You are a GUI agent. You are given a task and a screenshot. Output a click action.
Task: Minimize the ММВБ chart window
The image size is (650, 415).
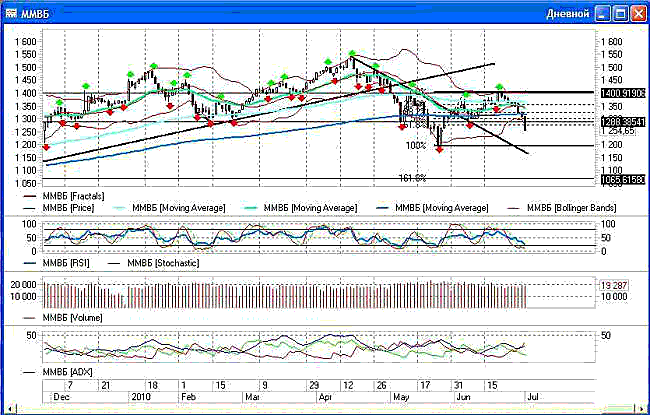pyautogui.click(x=602, y=14)
